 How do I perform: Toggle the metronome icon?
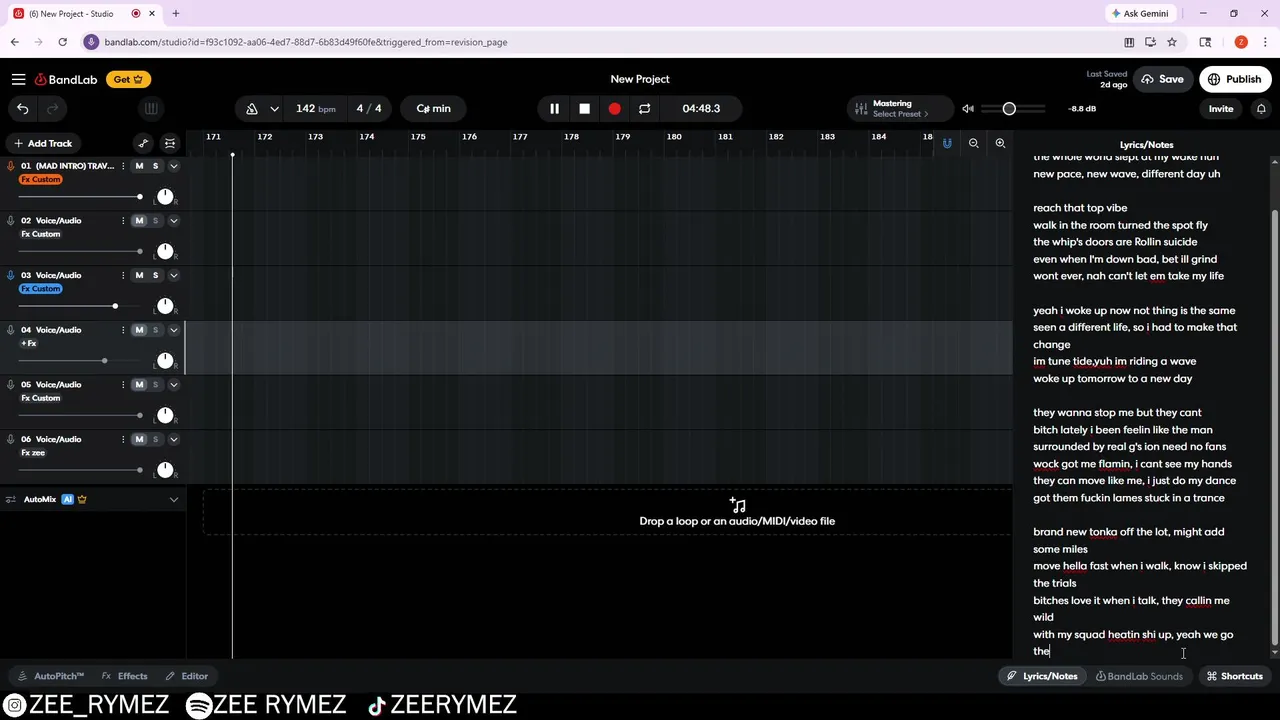[x=252, y=108]
